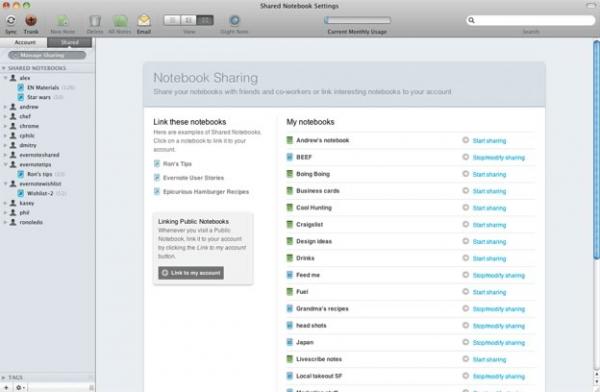Screen dimensions: 600x392
Task: Click the blue round icon beside View
Action: pos(235,20)
